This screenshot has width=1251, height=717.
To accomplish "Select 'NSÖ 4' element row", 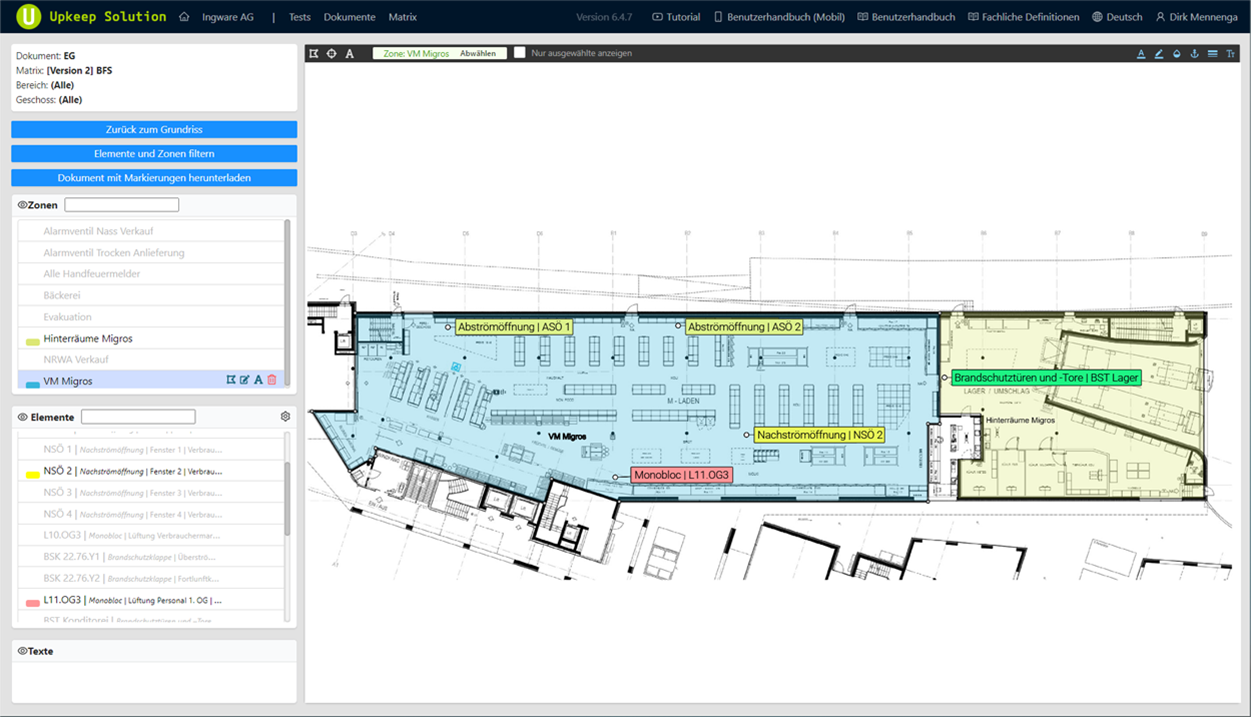I will pyautogui.click(x=150, y=514).
